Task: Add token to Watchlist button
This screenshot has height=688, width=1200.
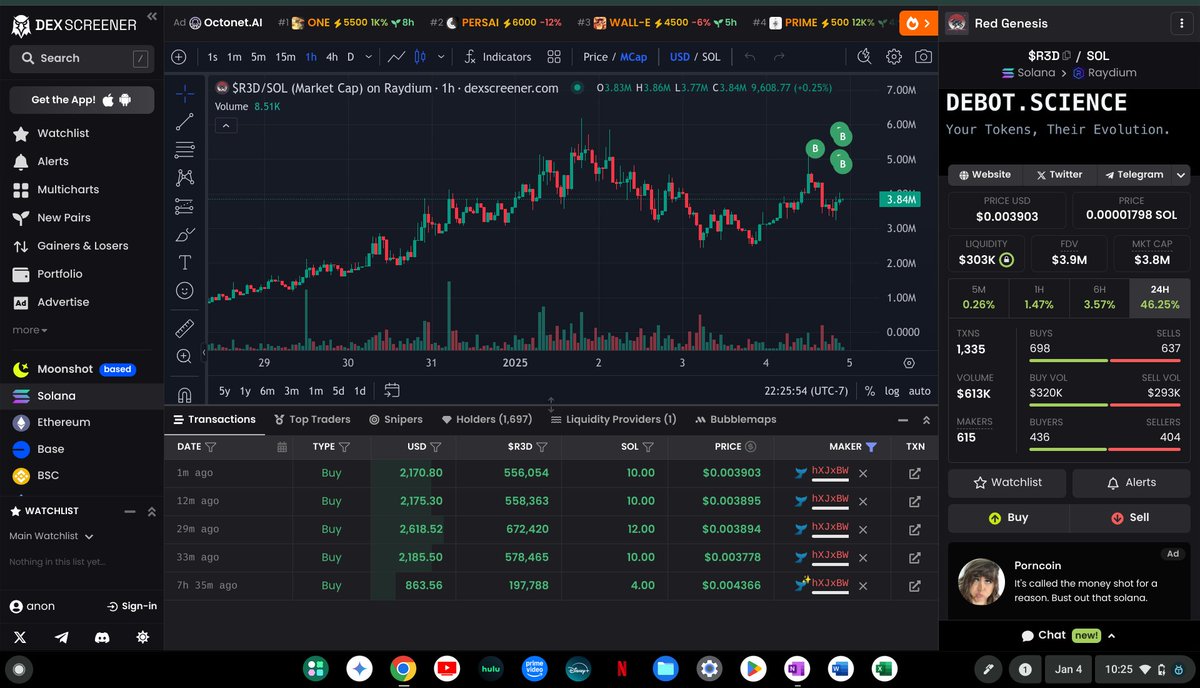Action: pos(1008,483)
